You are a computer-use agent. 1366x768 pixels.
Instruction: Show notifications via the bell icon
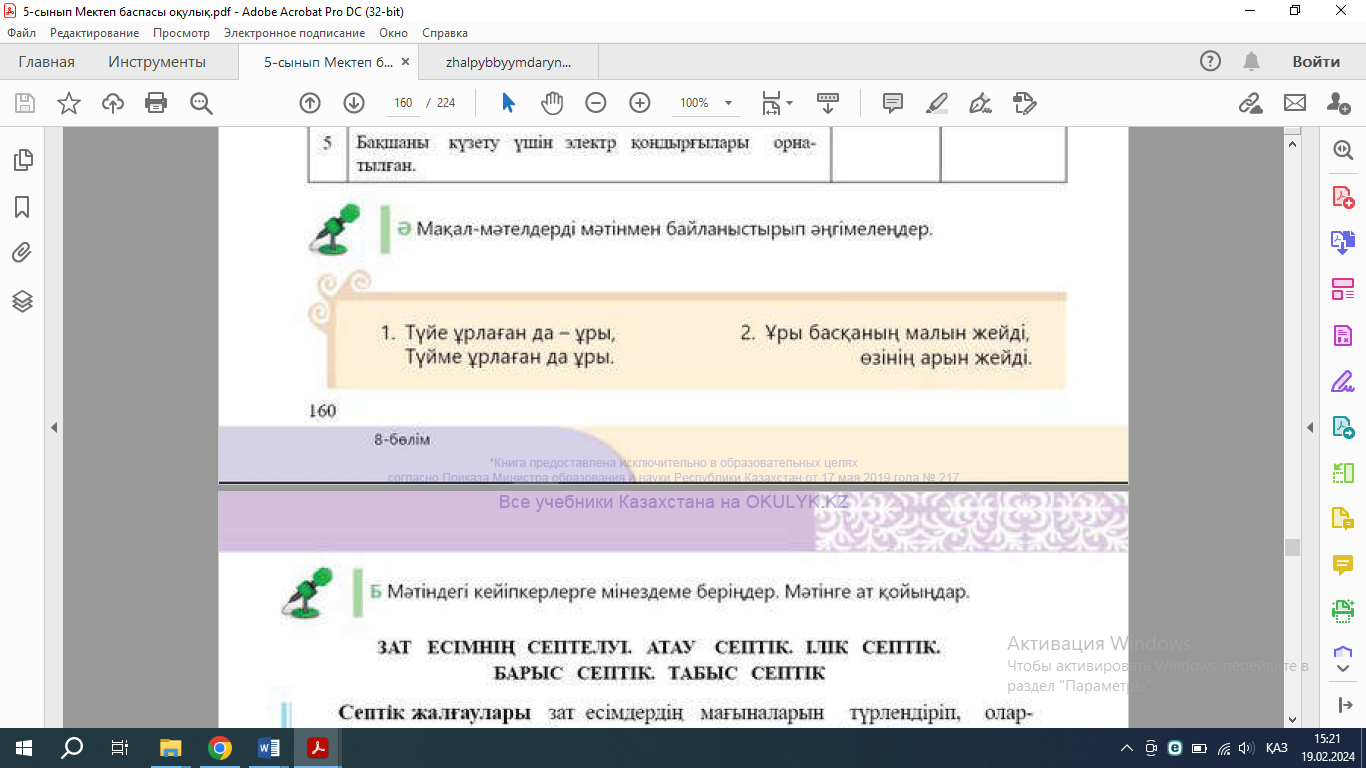1251,62
